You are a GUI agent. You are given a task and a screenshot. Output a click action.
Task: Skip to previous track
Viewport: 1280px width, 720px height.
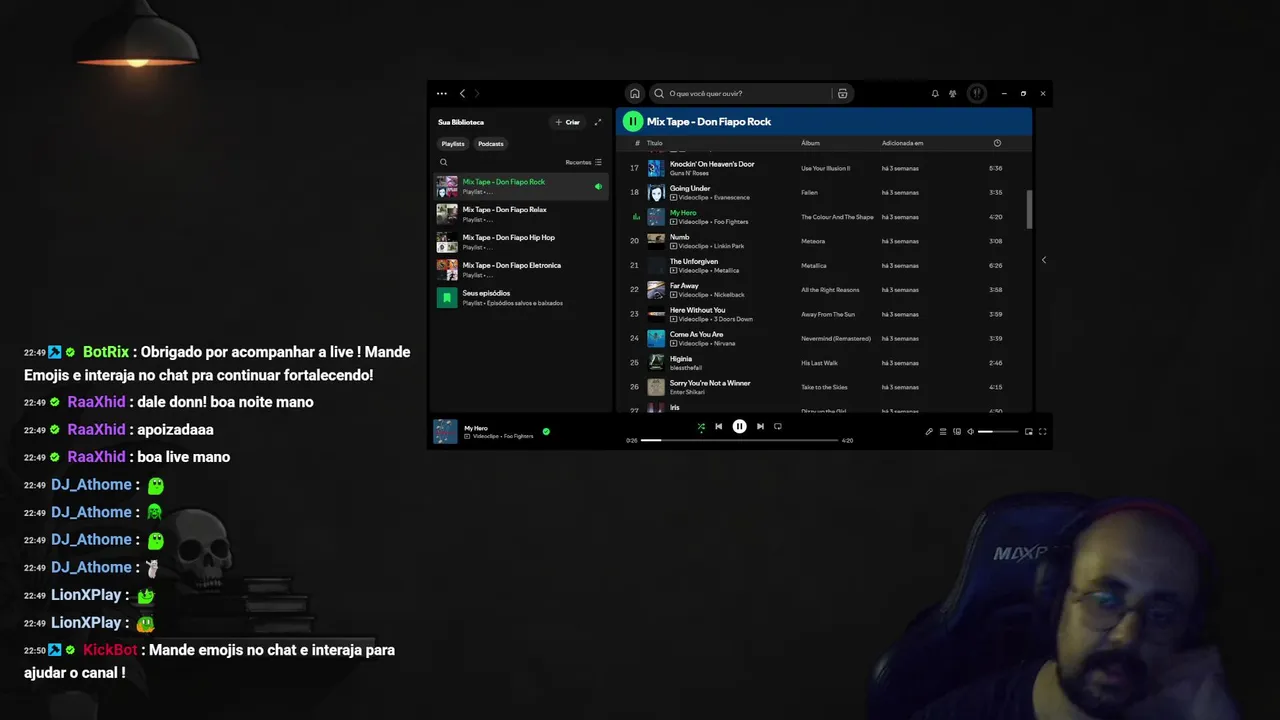[718, 427]
